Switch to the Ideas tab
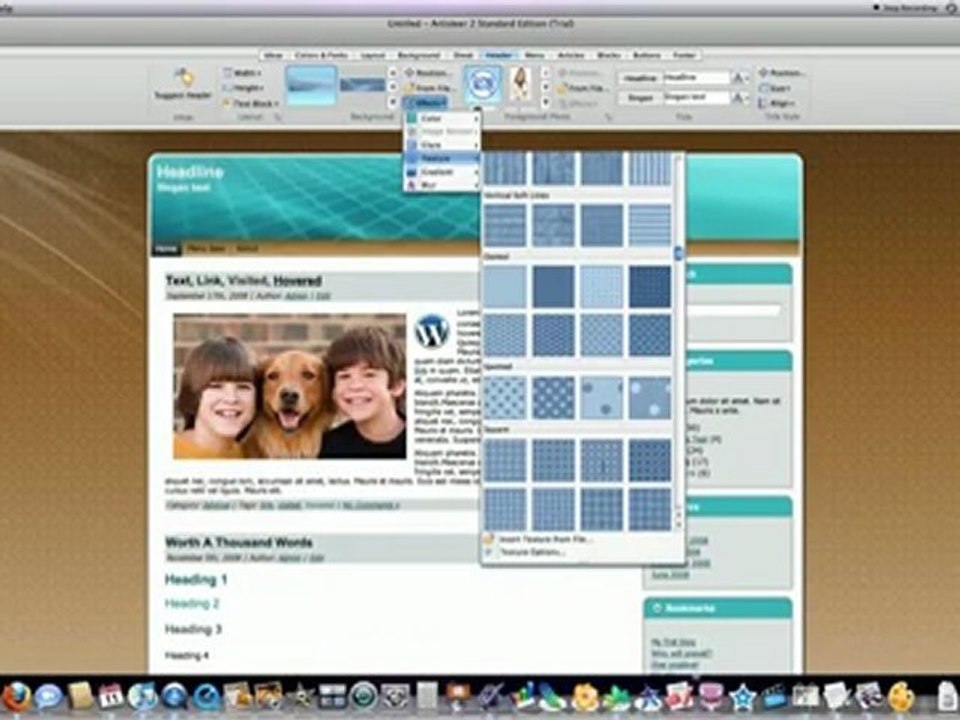This screenshot has height=720, width=960. (273, 55)
